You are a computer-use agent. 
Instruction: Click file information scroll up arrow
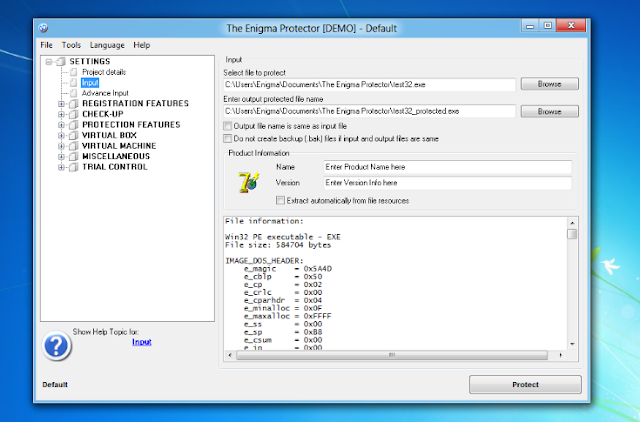pos(572,223)
